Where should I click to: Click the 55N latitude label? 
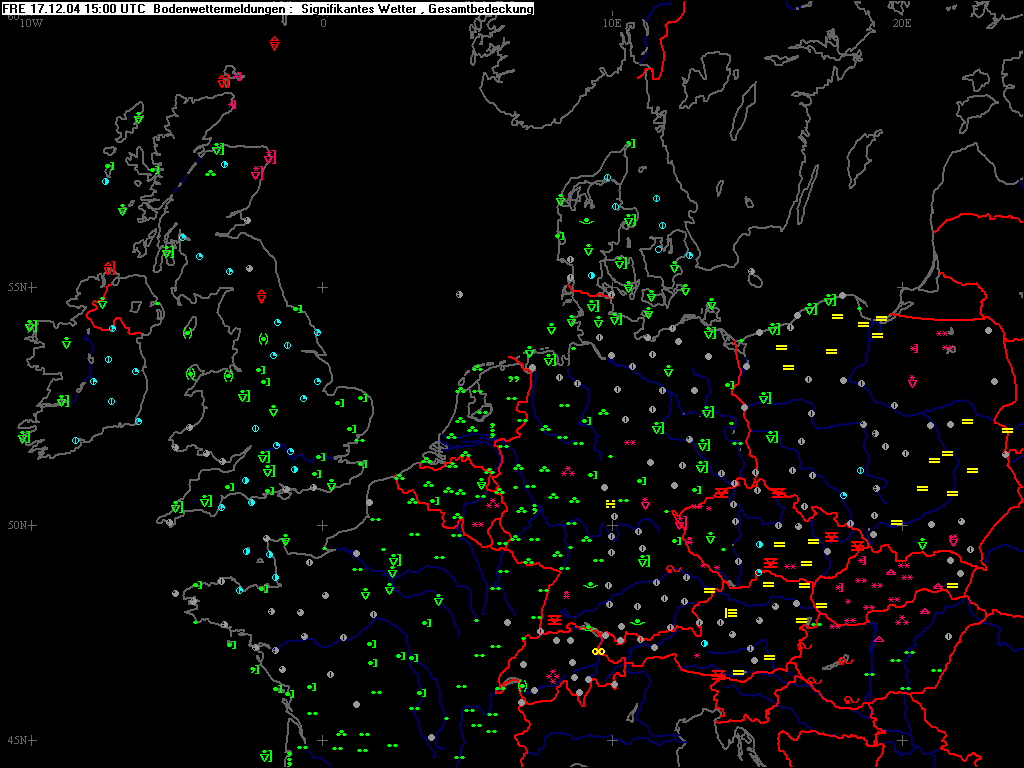(x=18, y=287)
